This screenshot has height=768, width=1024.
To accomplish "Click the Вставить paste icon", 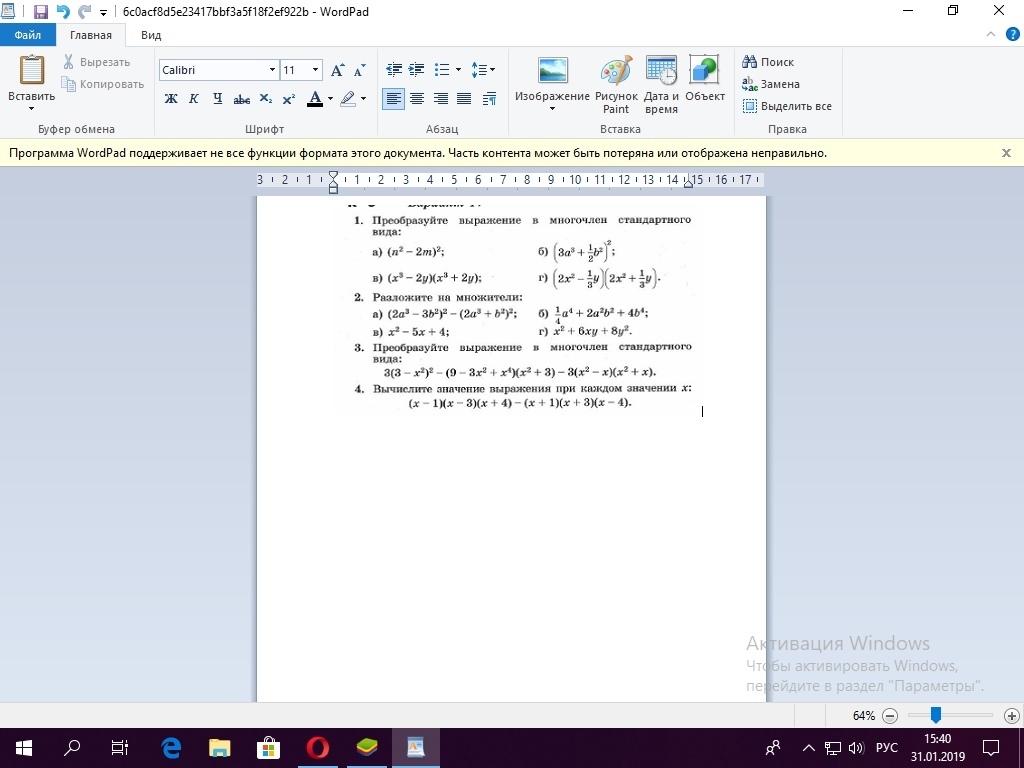I will [x=31, y=71].
